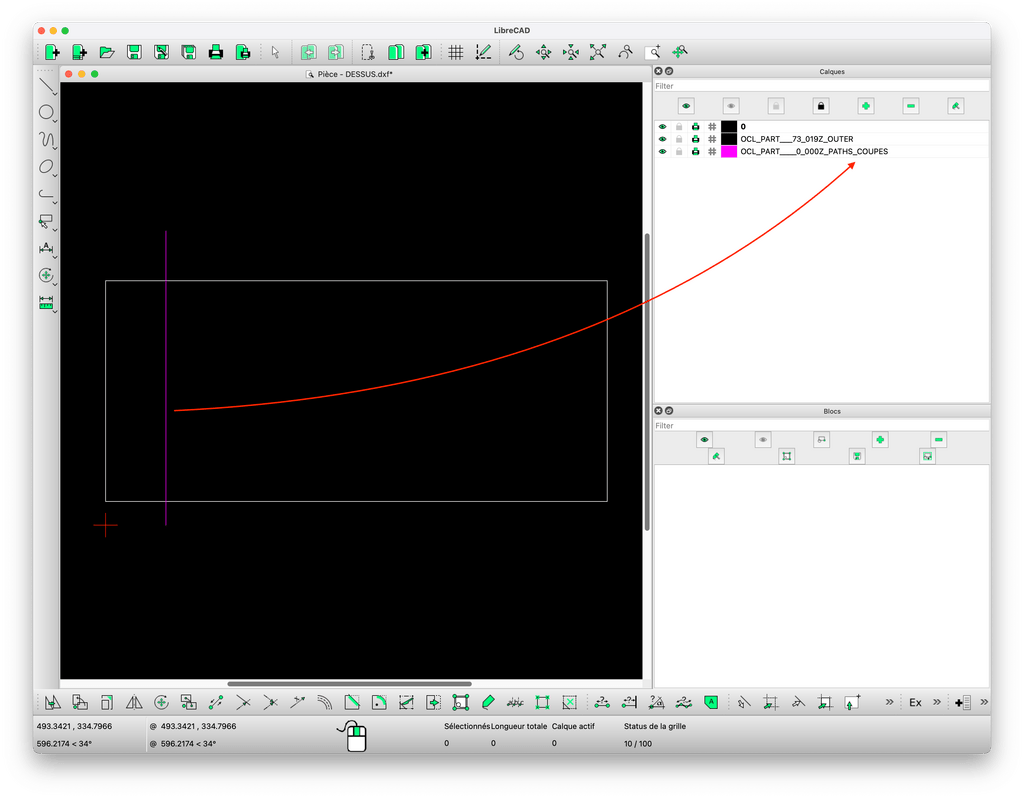Click the Mirror modify tool
This screenshot has height=797, width=1024.
[x=134, y=703]
